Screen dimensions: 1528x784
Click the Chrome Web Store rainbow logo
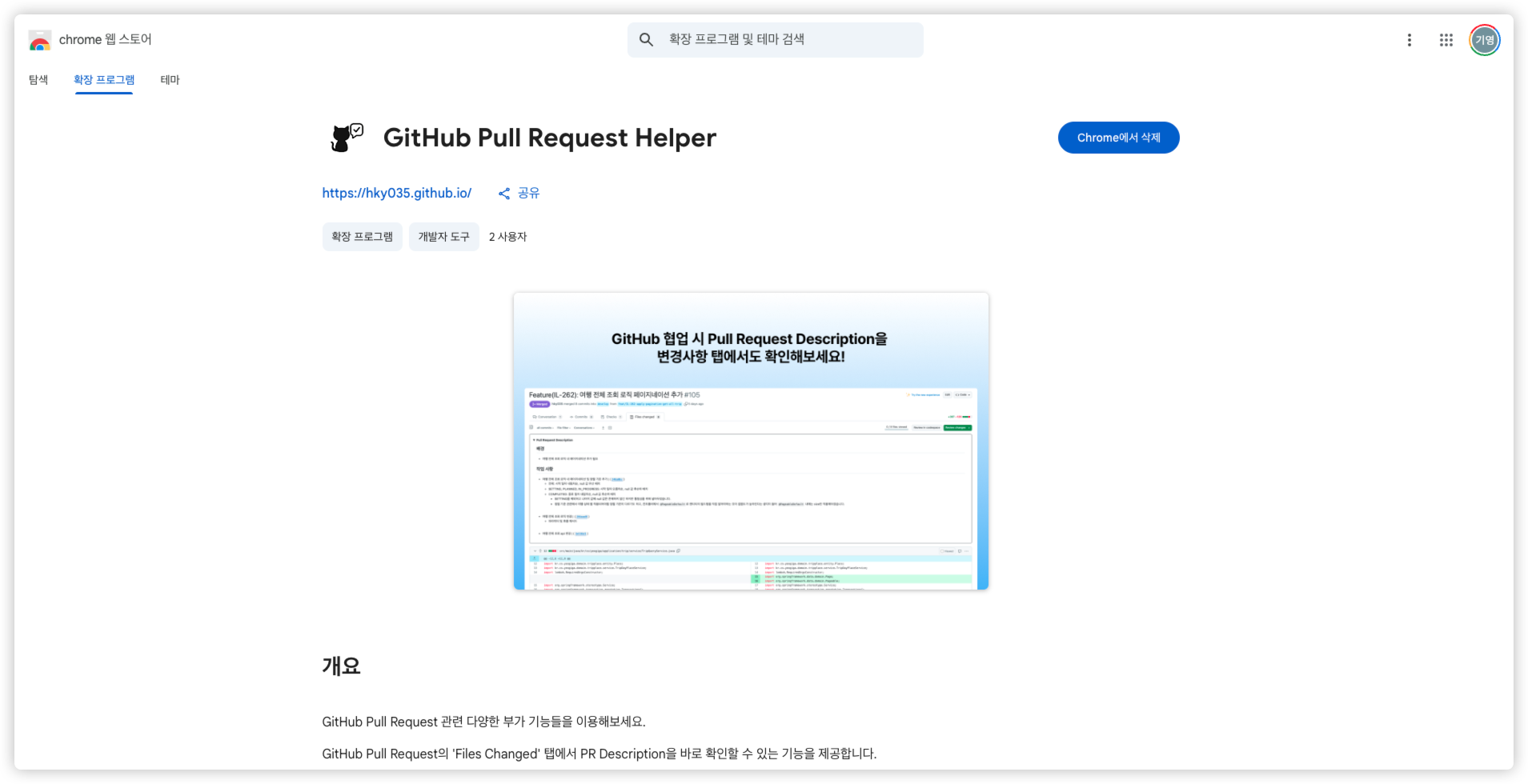click(x=39, y=40)
